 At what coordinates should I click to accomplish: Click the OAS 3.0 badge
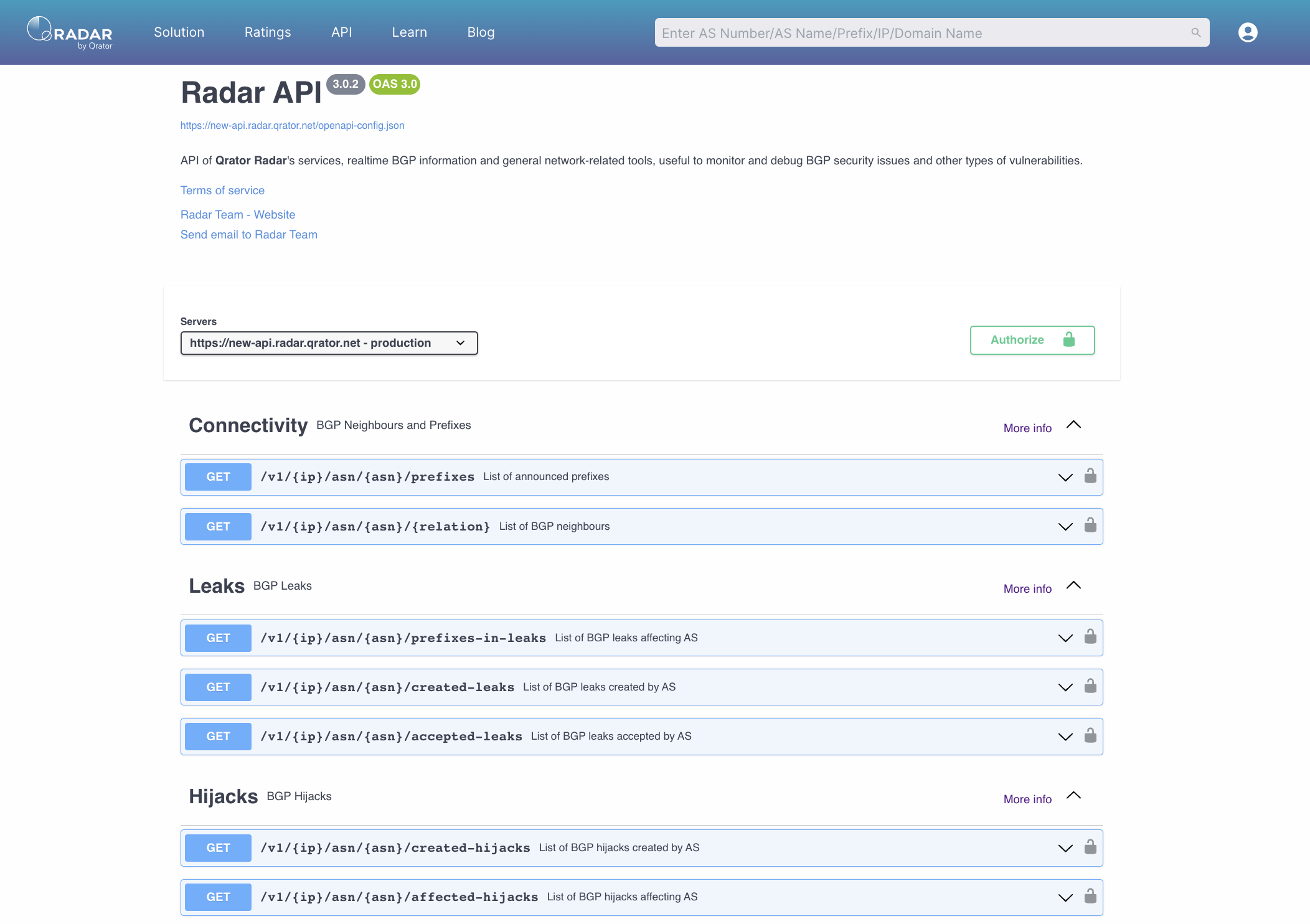click(395, 84)
